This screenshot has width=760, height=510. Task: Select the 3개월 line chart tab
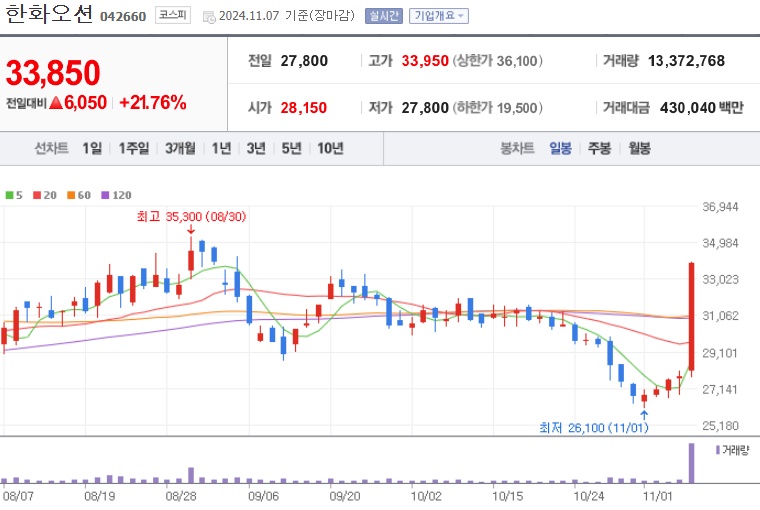click(x=180, y=148)
